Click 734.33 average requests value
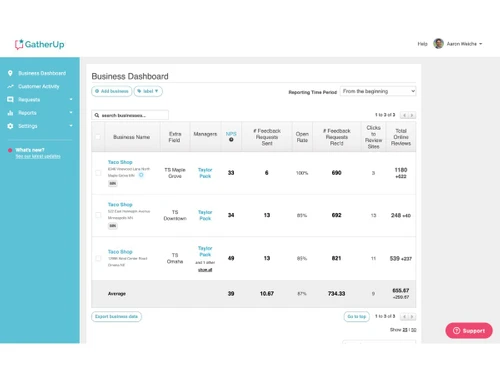 [x=336, y=294]
